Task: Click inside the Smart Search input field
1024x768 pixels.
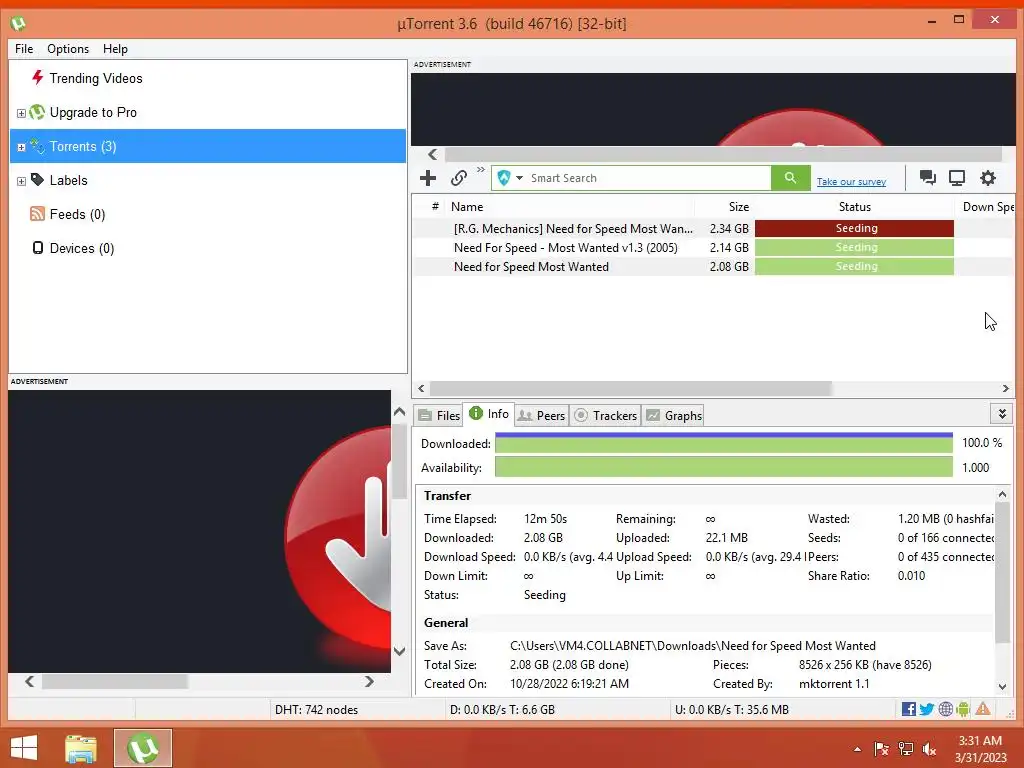Action: coord(647,178)
